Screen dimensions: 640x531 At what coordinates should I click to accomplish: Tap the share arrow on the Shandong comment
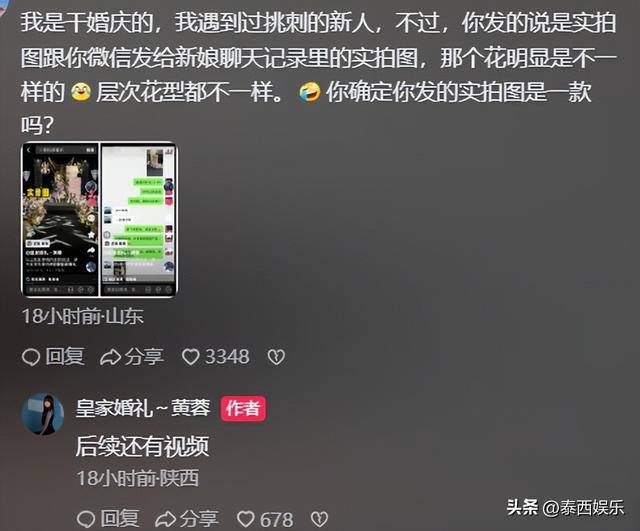point(111,357)
